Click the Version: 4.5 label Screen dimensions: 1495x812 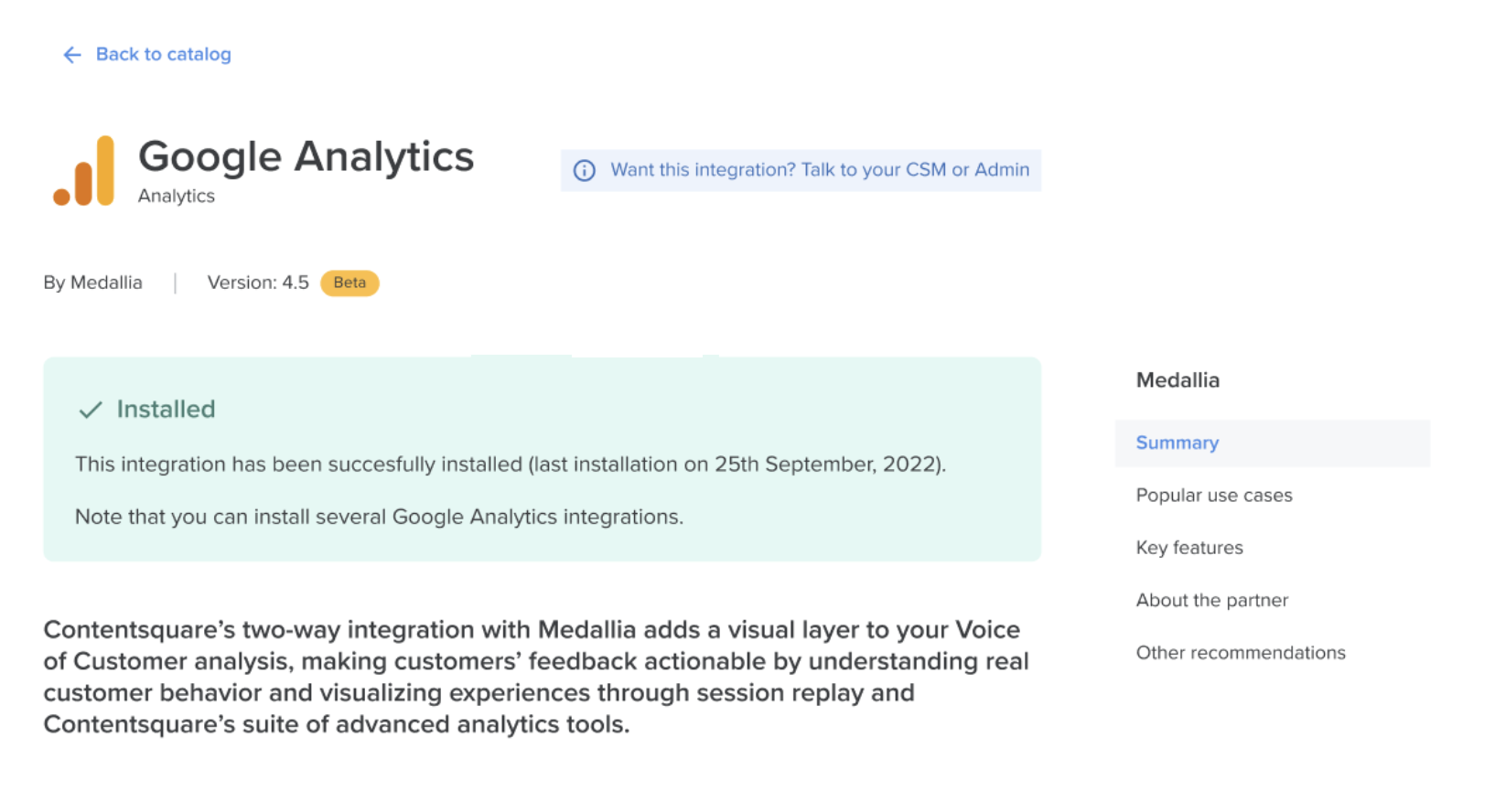pos(258,283)
